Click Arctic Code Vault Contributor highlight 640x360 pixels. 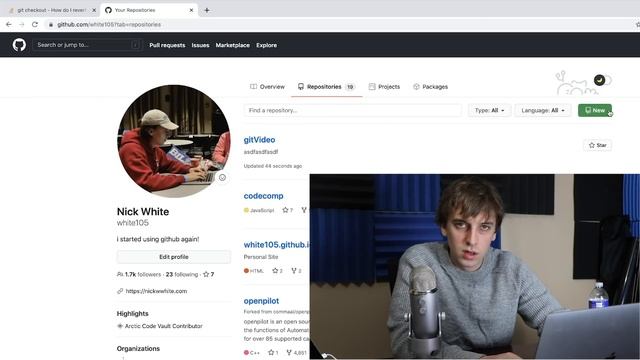[x=163, y=326]
